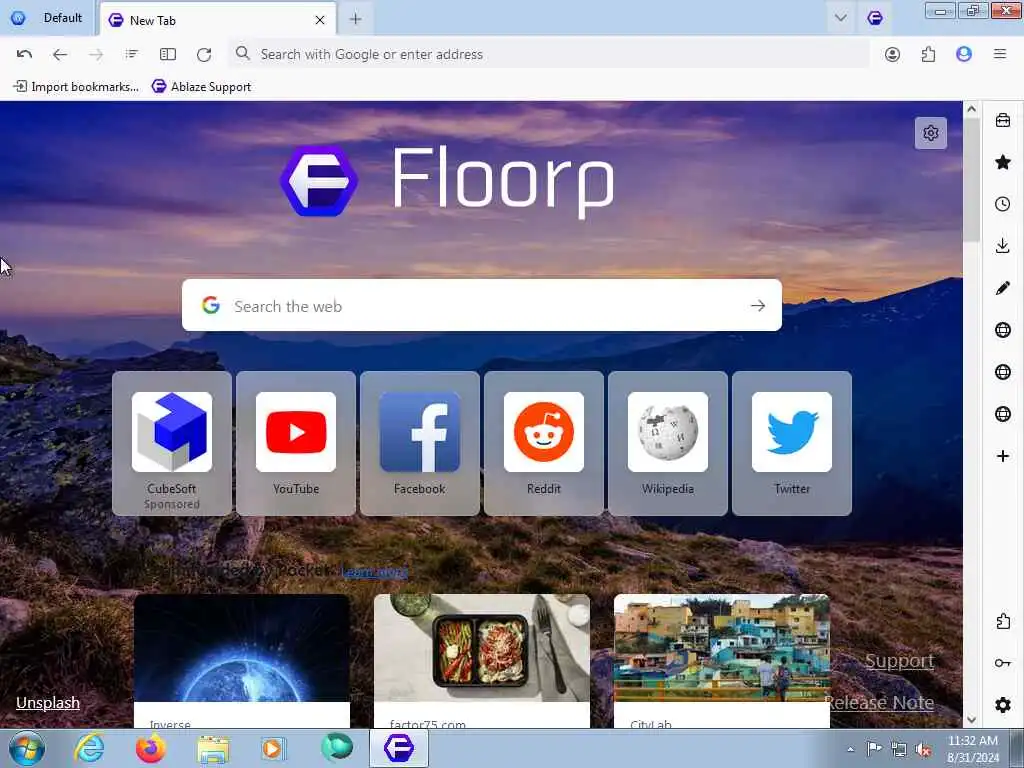1024x768 pixels.
Task: Open the tab list icon in toolbar
Action: 132,54
